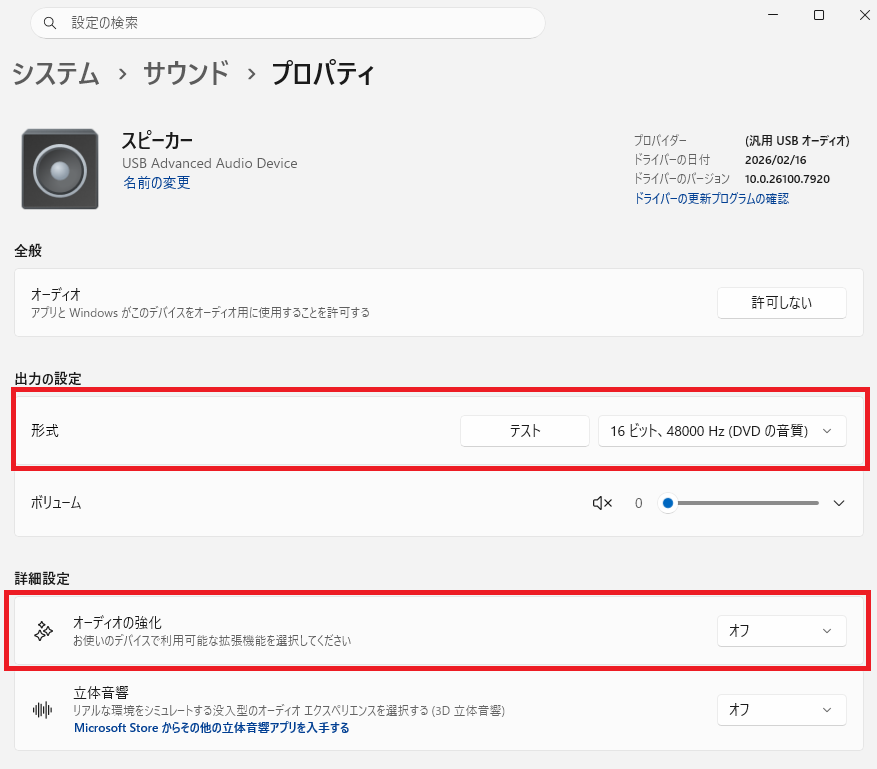Open the 立体音響 dropdown set to オフ
This screenshot has width=877, height=769.
click(781, 710)
